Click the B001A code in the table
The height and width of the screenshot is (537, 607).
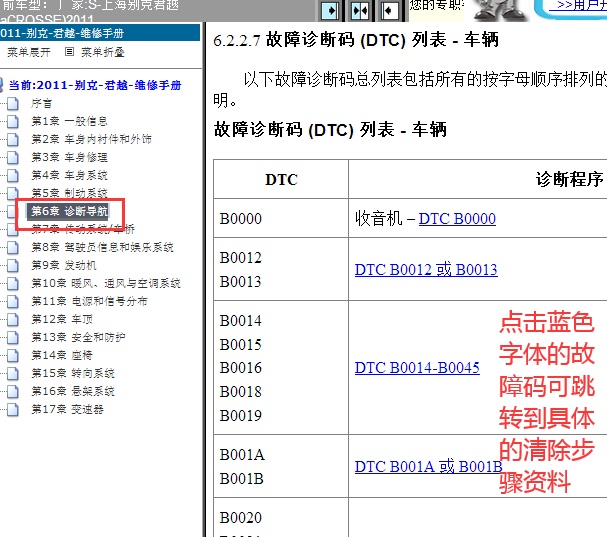click(x=242, y=455)
